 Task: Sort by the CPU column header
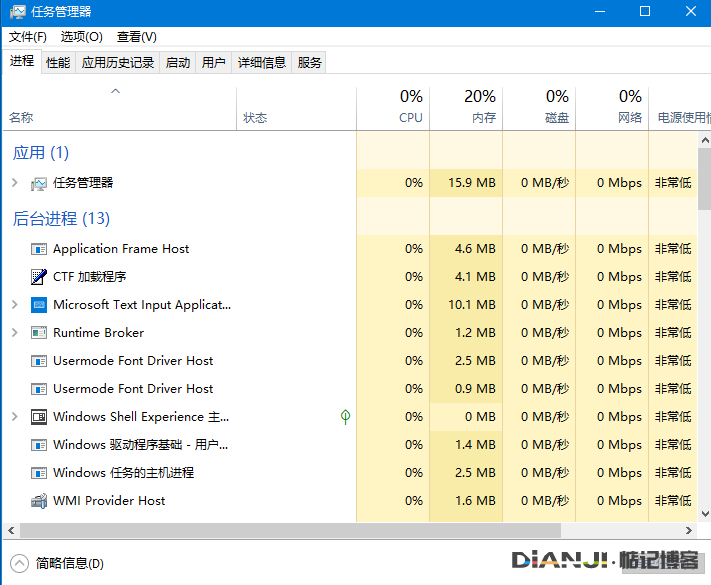pos(393,108)
